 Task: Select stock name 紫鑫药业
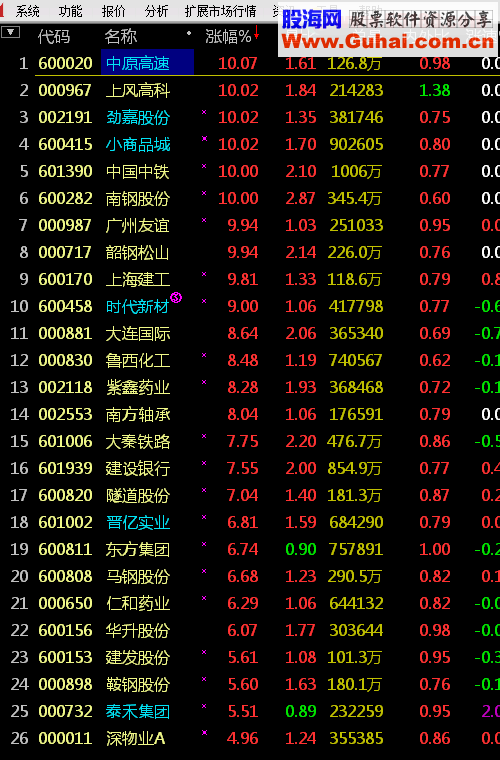point(138,387)
